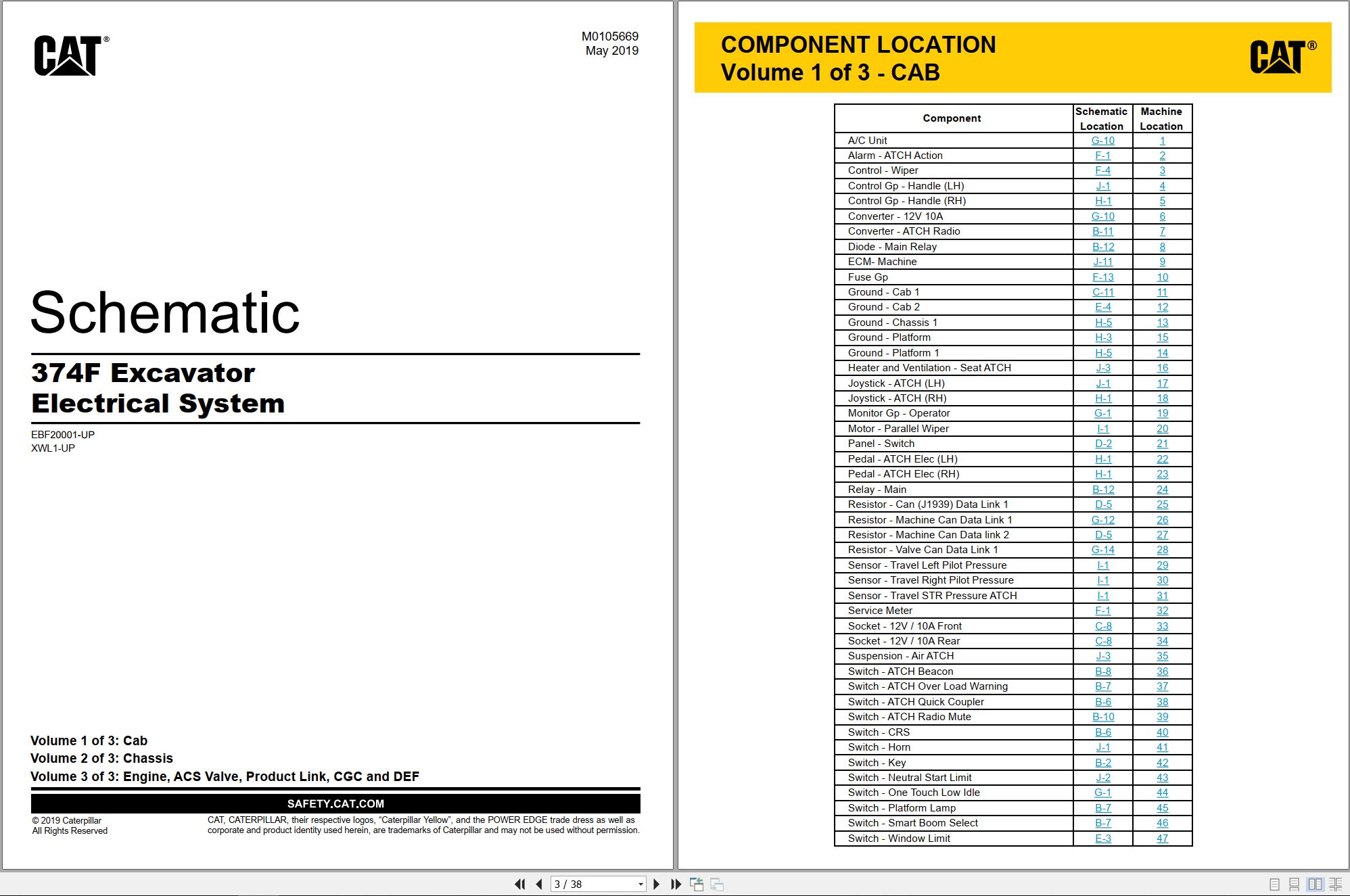
Task: Follow H-5 link for Ground - Chassis 1
Action: click(x=1103, y=323)
